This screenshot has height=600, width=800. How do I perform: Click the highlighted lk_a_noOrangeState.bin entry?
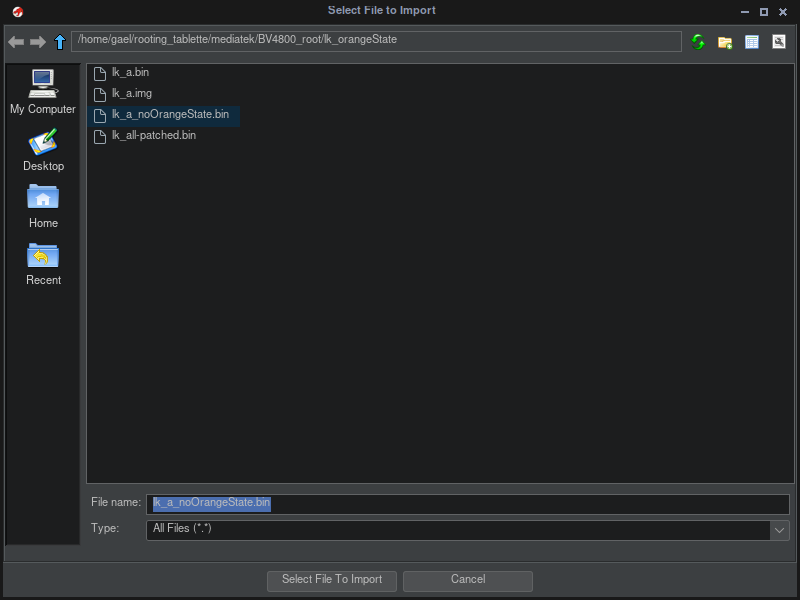point(170,115)
